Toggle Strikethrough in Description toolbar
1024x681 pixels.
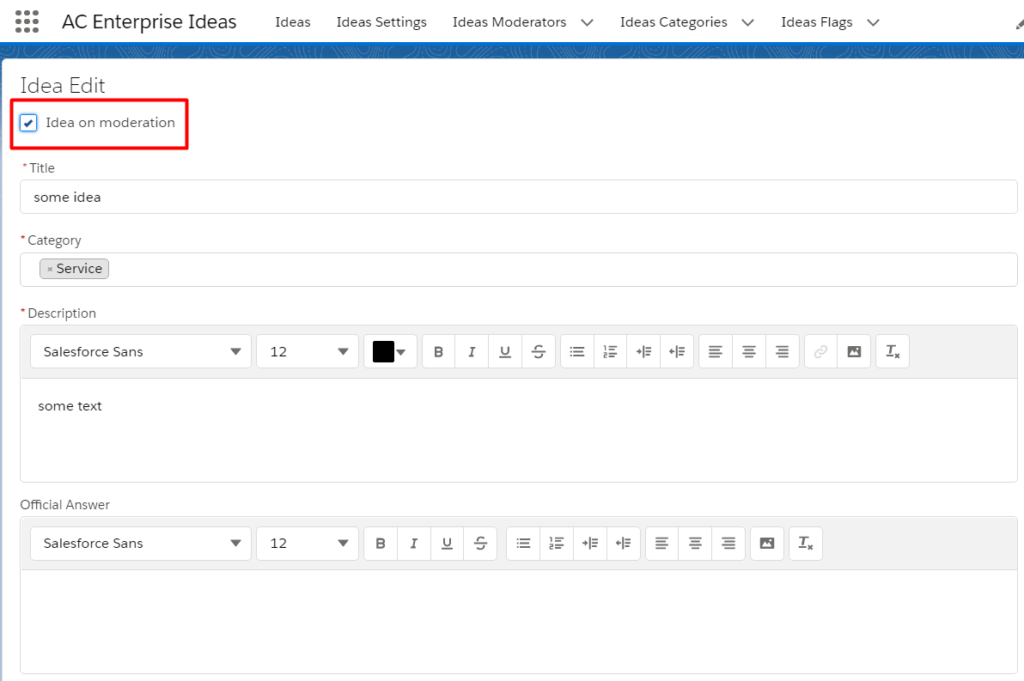pos(538,351)
